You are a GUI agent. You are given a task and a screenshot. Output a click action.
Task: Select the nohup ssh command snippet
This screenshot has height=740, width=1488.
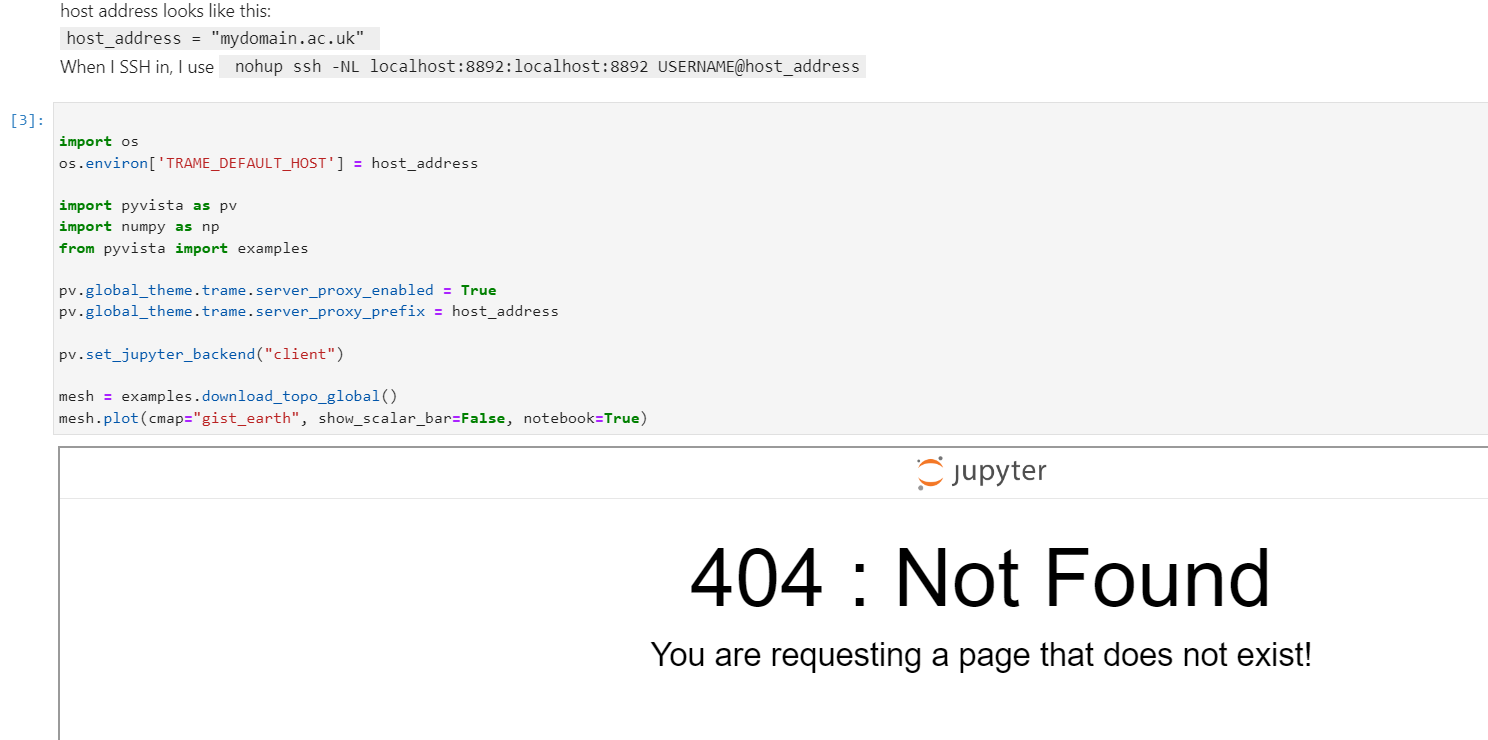pos(546,66)
